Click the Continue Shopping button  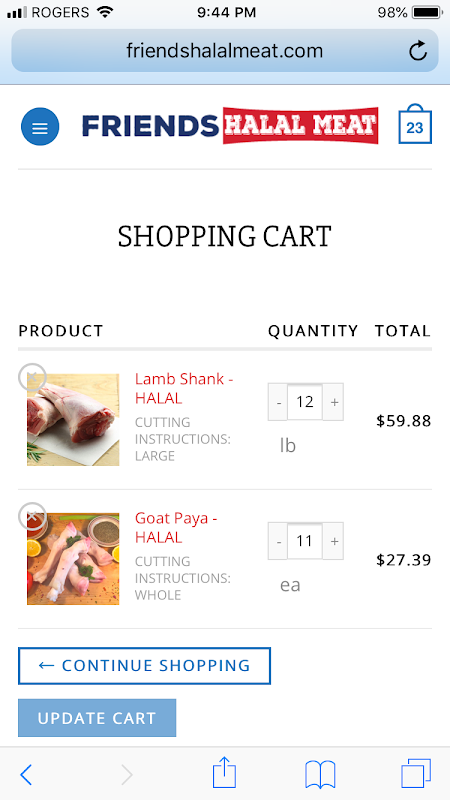point(144,666)
